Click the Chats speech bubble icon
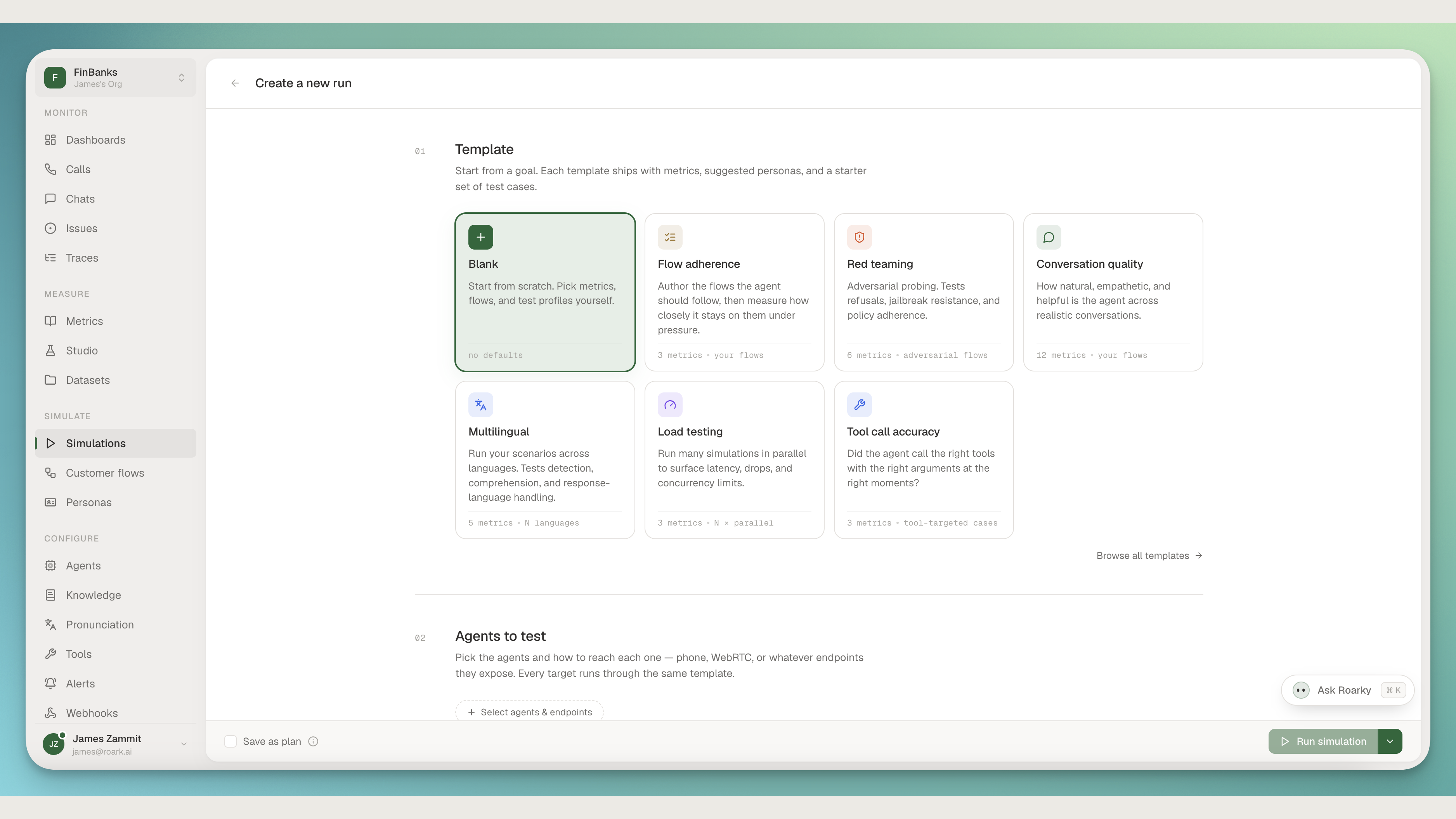 (x=50, y=198)
